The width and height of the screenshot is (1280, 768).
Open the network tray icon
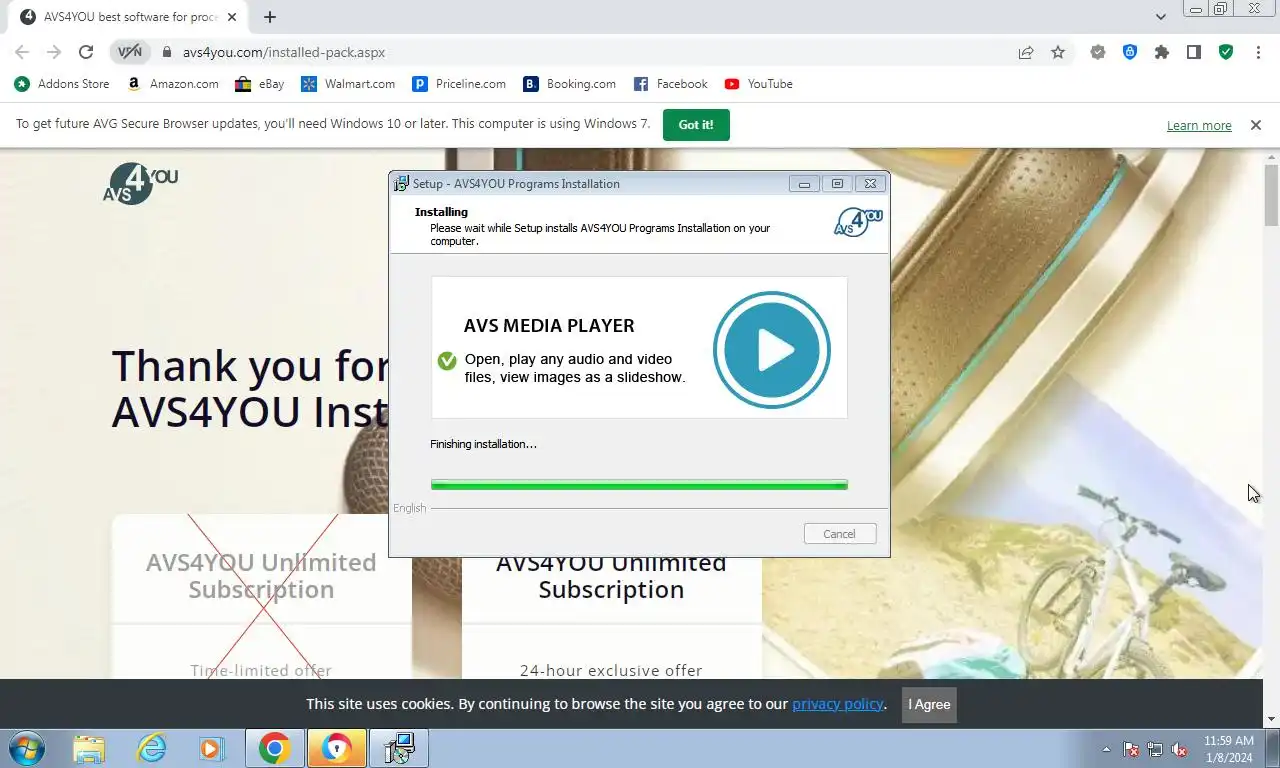pos(1155,749)
